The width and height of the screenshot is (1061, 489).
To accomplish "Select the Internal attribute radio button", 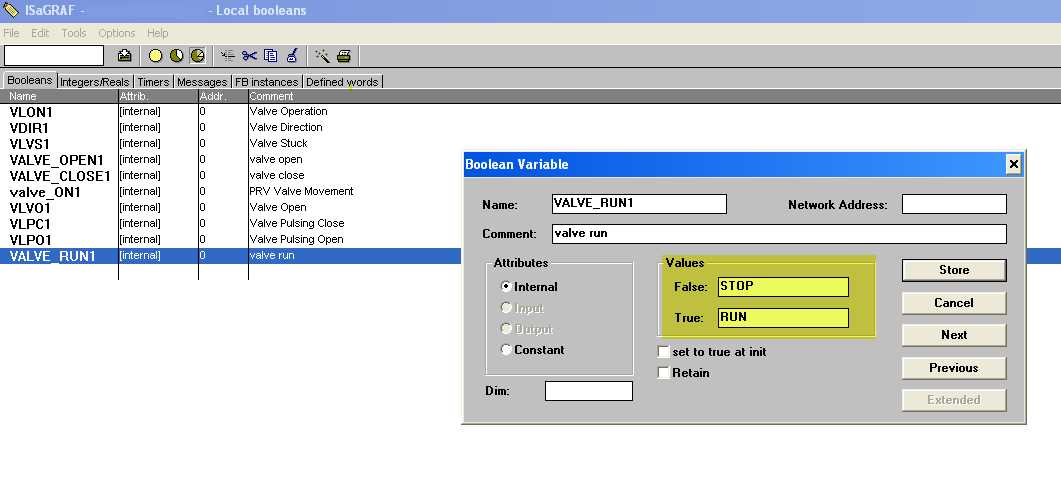I will (x=505, y=287).
